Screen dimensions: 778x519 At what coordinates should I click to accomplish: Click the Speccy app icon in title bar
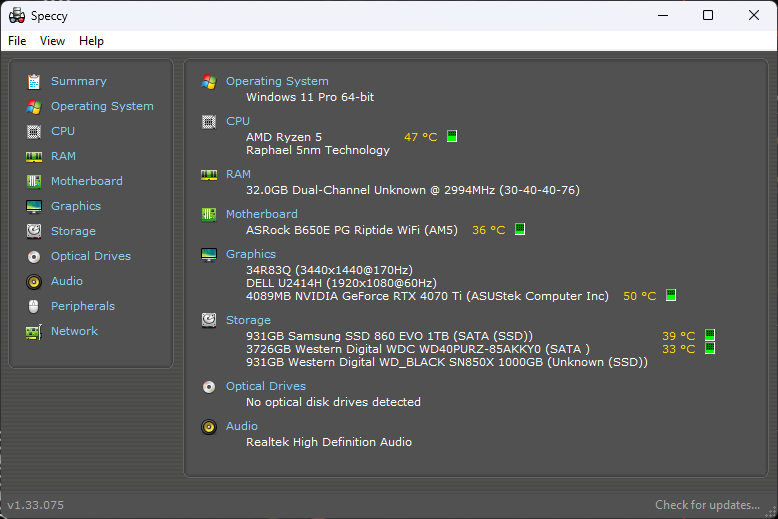17,15
